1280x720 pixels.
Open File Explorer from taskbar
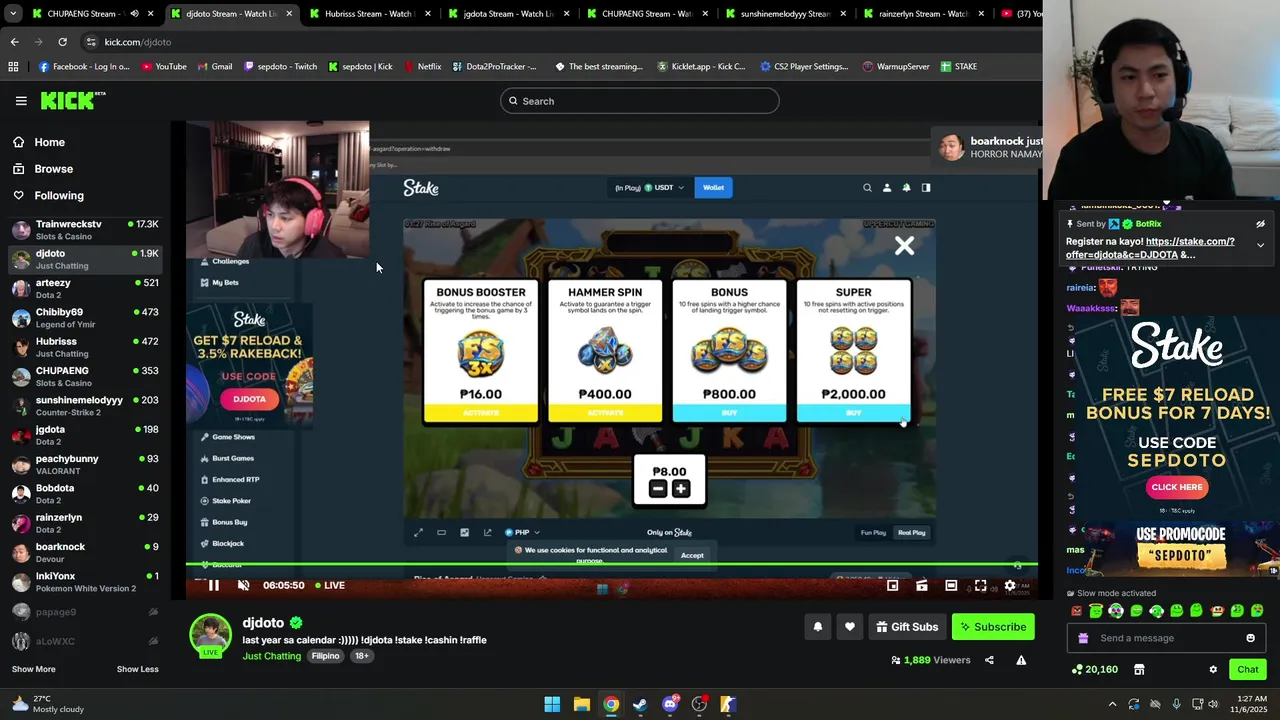click(581, 704)
